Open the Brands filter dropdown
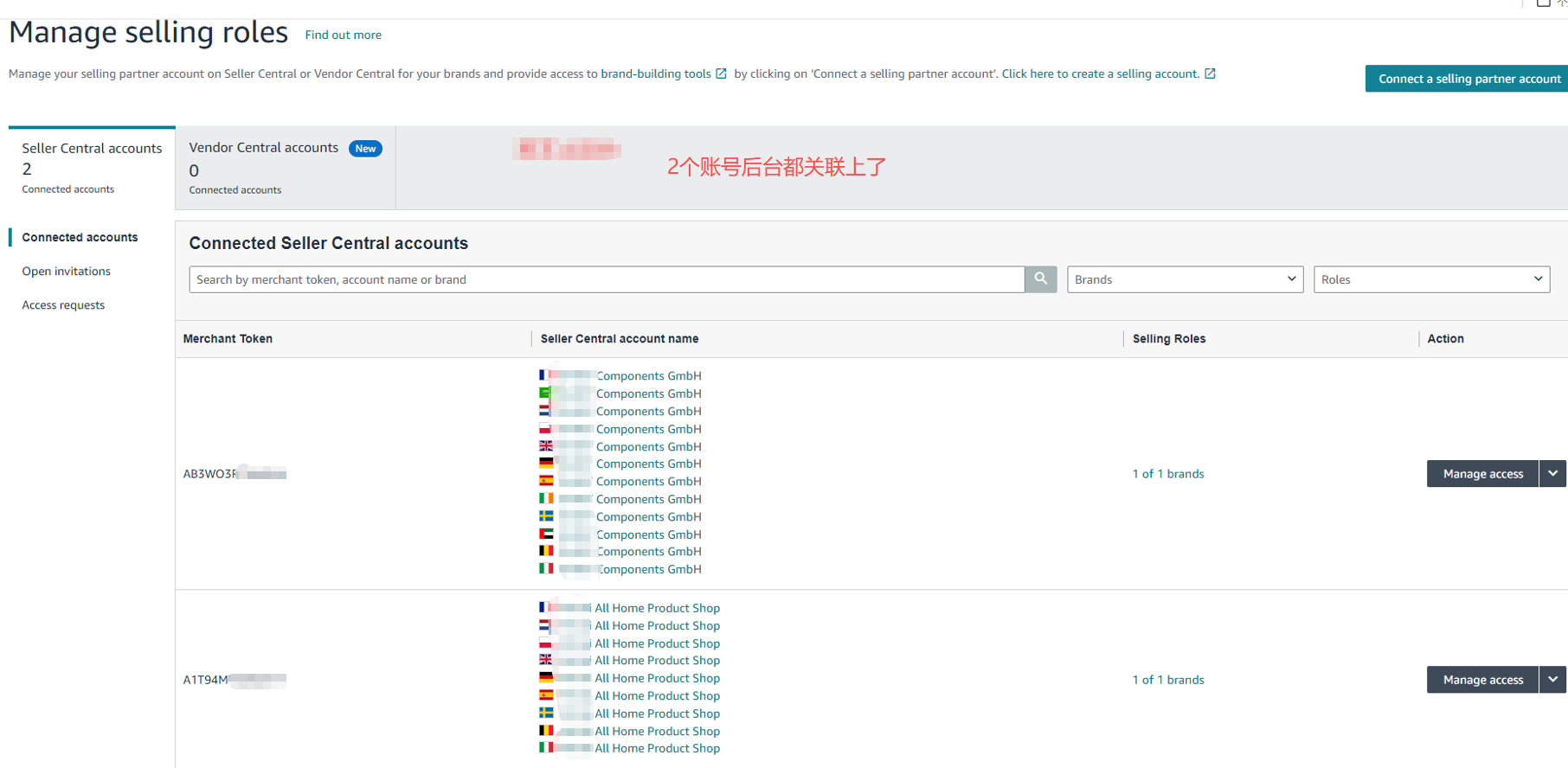The width and height of the screenshot is (1568, 768). 1185,279
